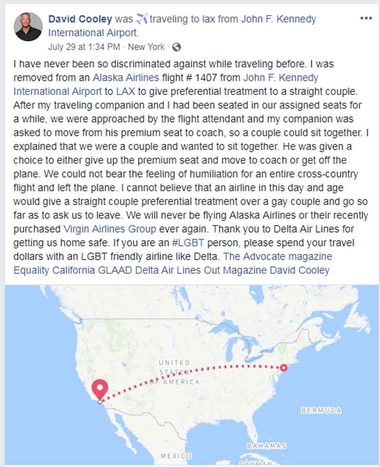Click the Virgin Airlines Group link
Screen dimensions: 380x467
point(110,229)
